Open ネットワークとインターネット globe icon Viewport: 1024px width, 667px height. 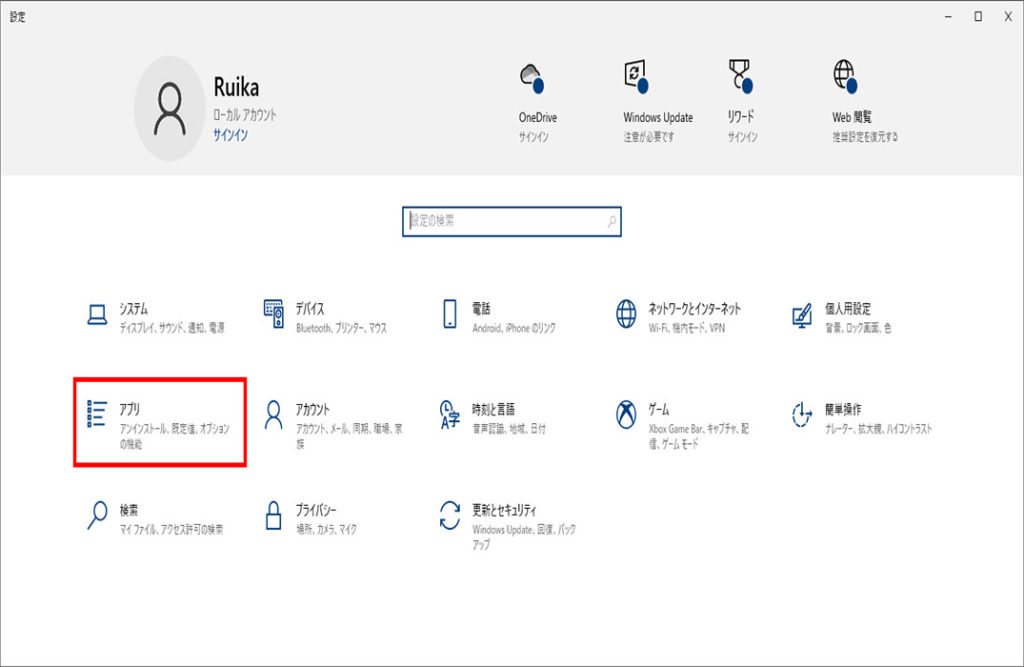(626, 315)
